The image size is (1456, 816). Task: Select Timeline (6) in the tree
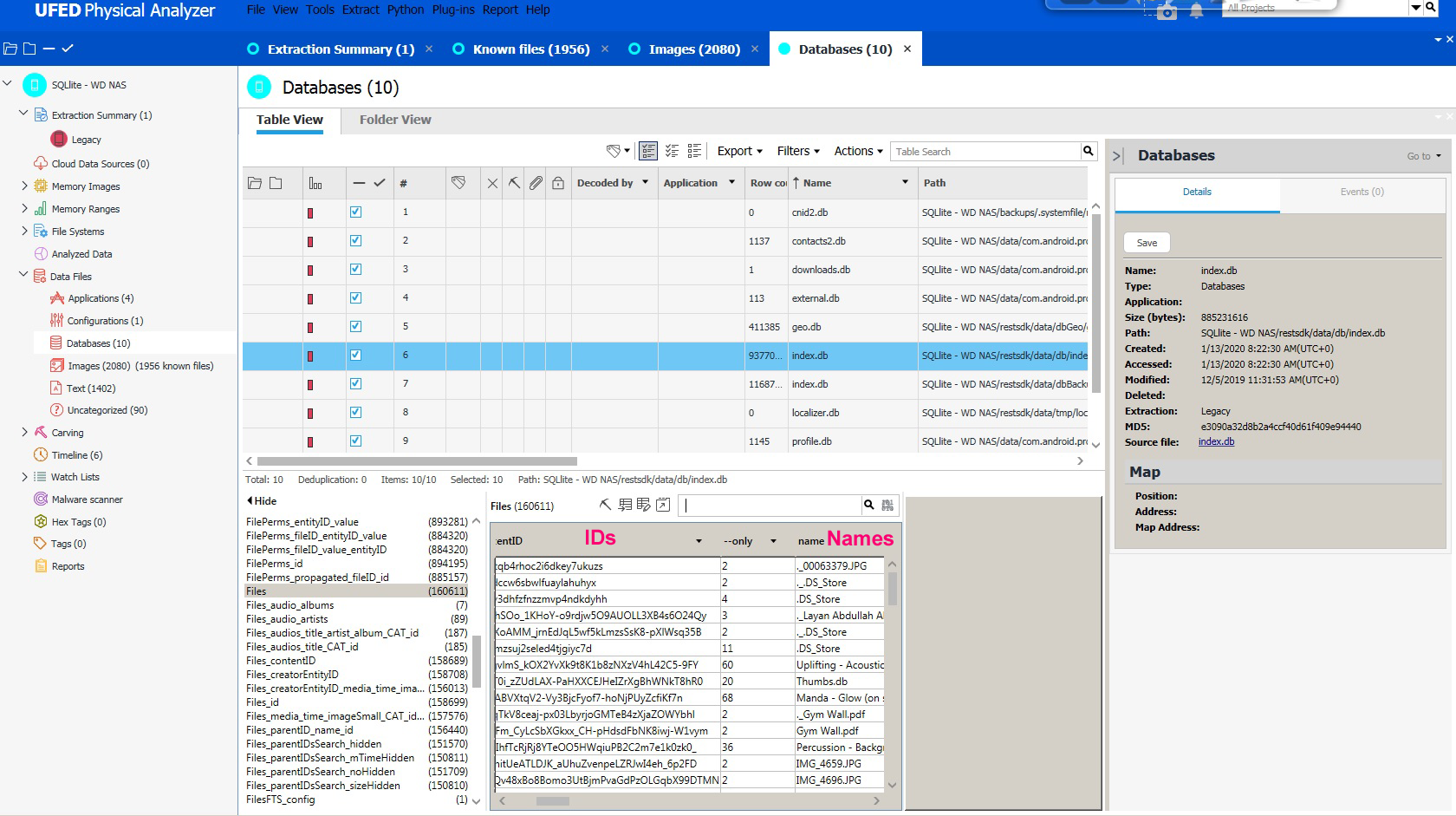(76, 455)
